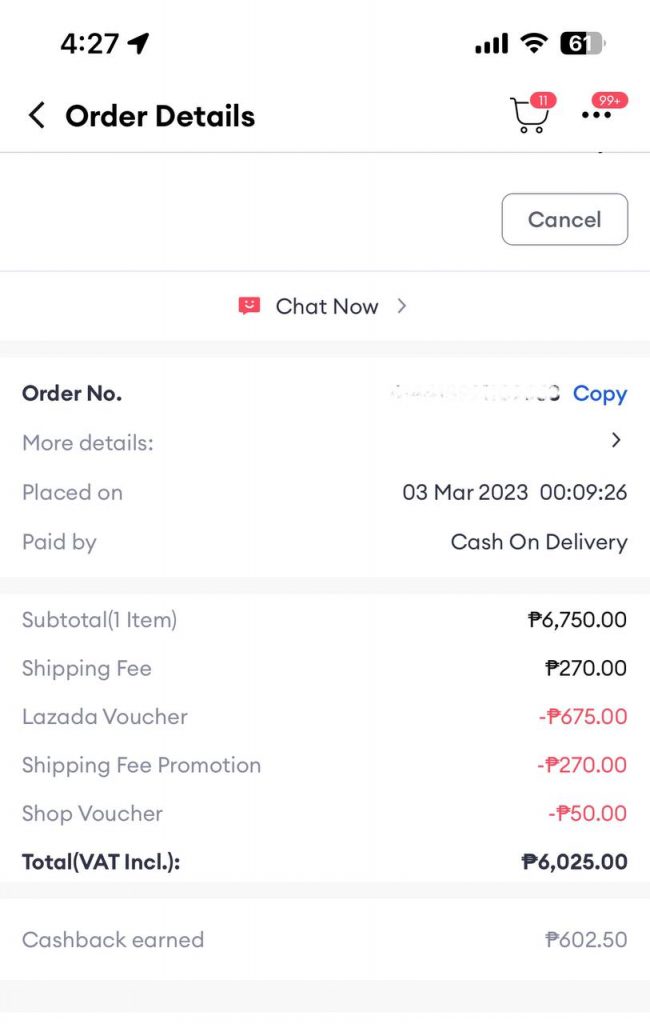Image resolution: width=650 pixels, height=1024 pixels.
Task: Go back using the arrow beside Order Details
Action: (x=37, y=116)
